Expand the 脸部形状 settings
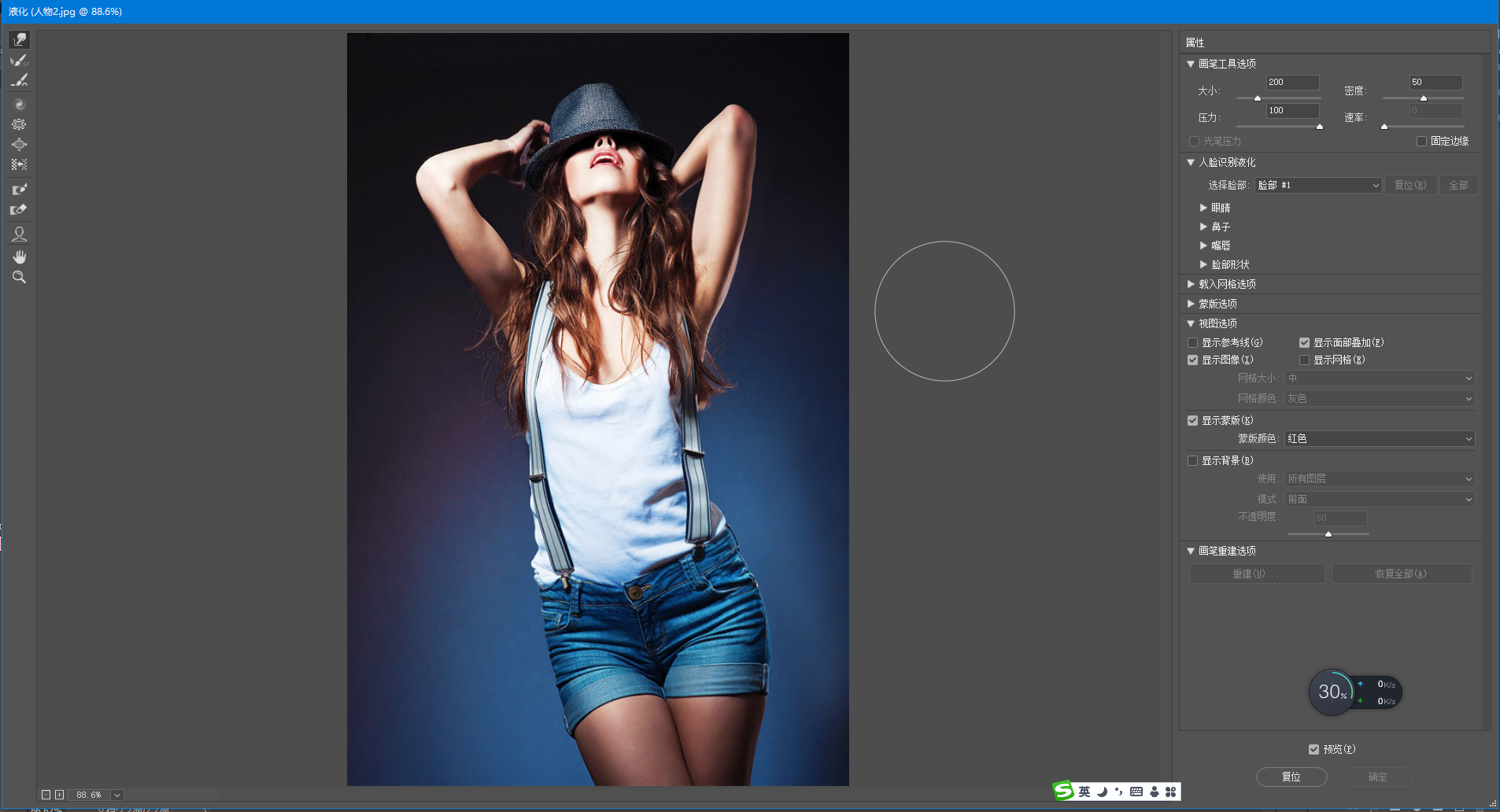This screenshot has height=812, width=1500. [x=1203, y=264]
